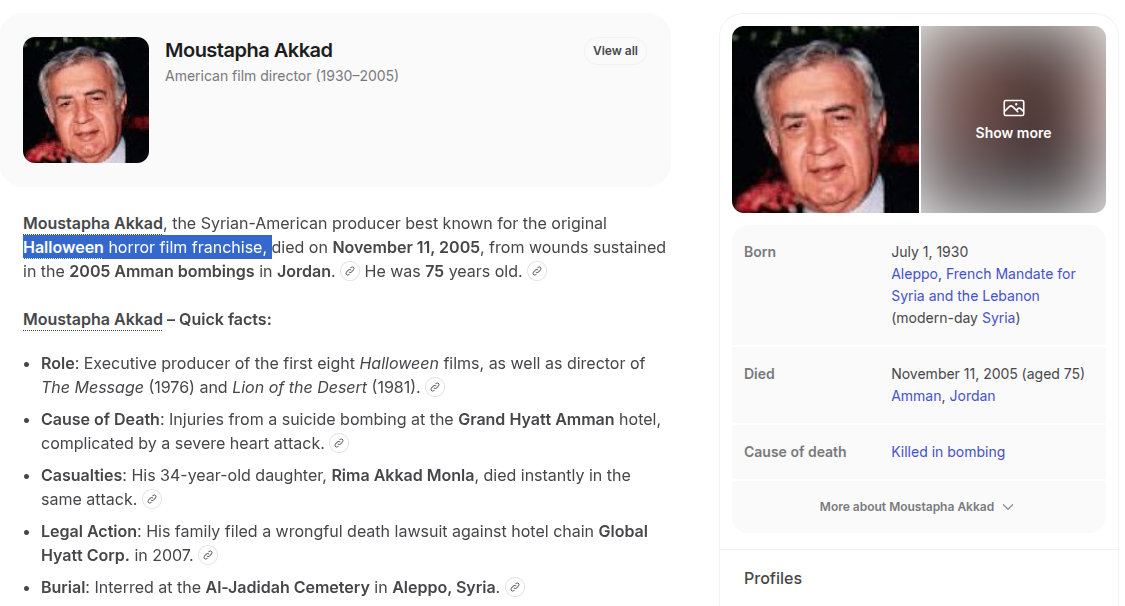Open citation icon after 'in 2007'

tap(207, 555)
